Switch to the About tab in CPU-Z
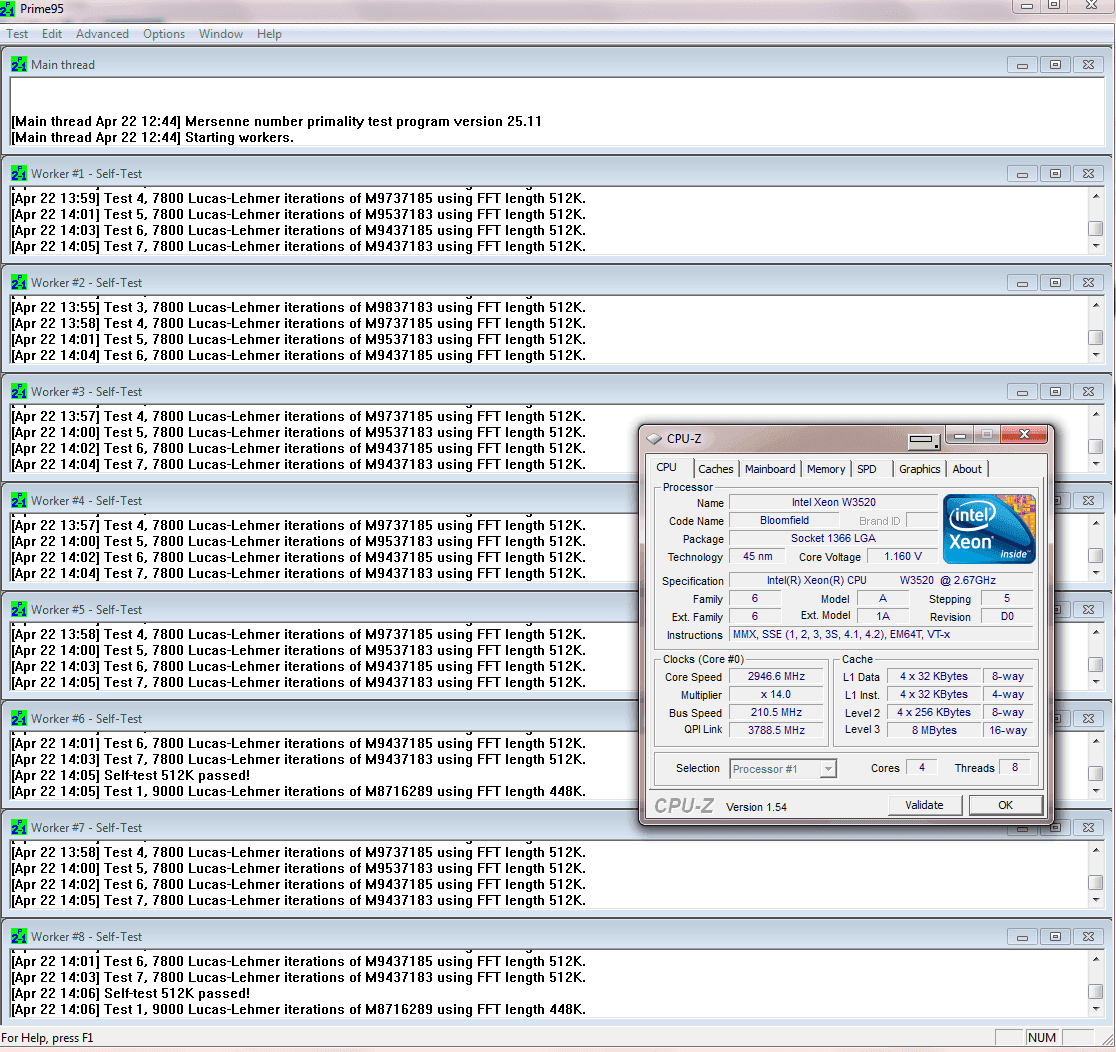 tap(967, 469)
